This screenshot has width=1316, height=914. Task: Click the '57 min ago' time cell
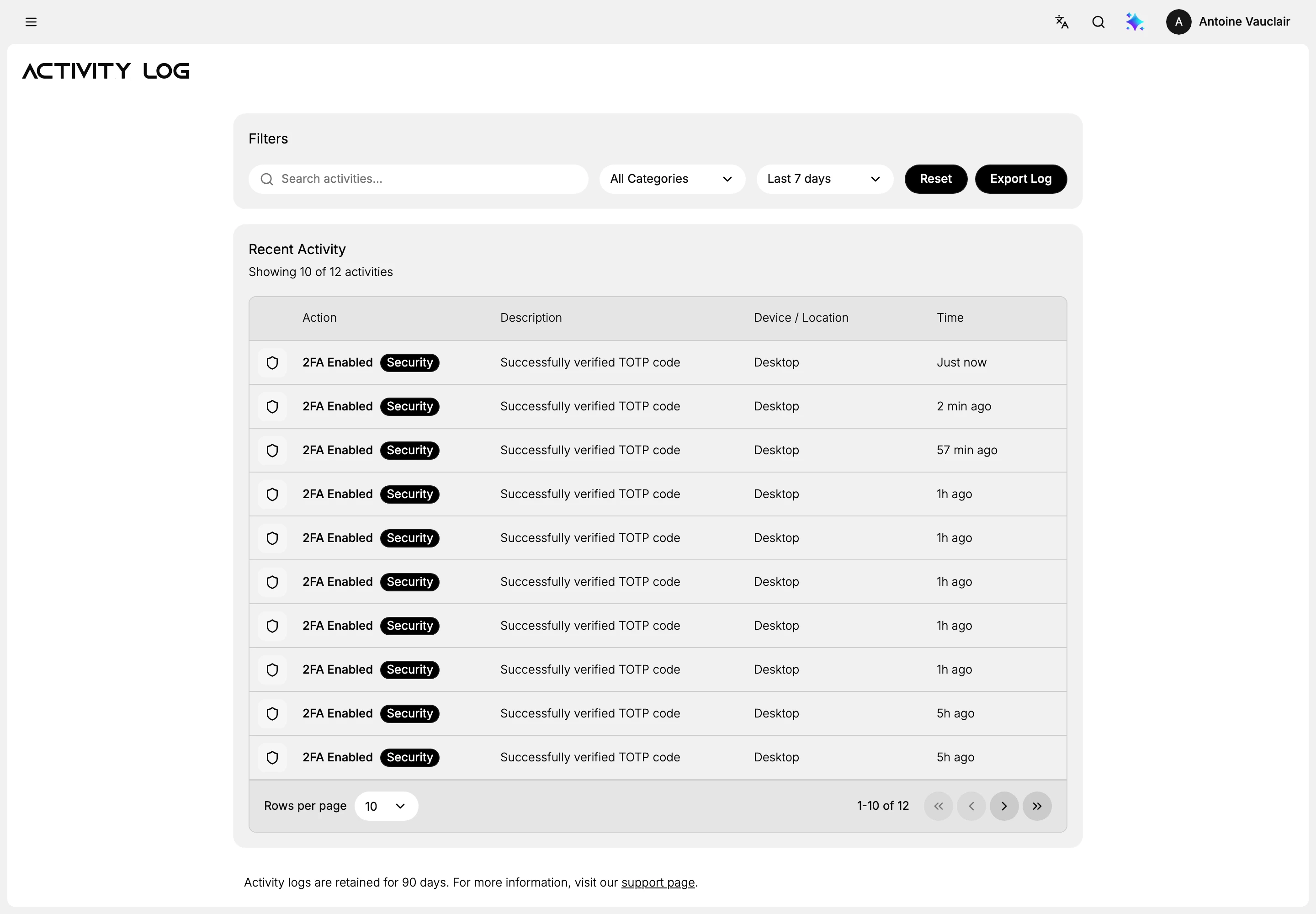click(x=967, y=450)
